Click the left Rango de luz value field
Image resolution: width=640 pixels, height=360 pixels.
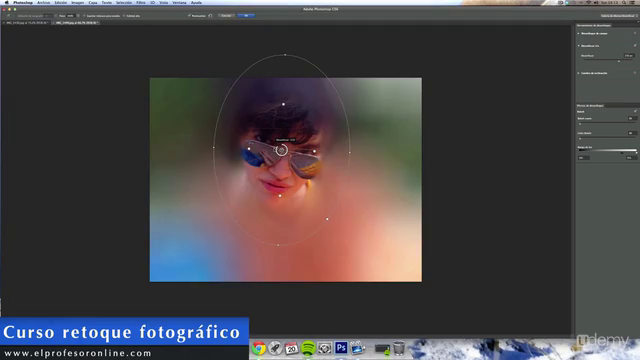click(x=583, y=158)
